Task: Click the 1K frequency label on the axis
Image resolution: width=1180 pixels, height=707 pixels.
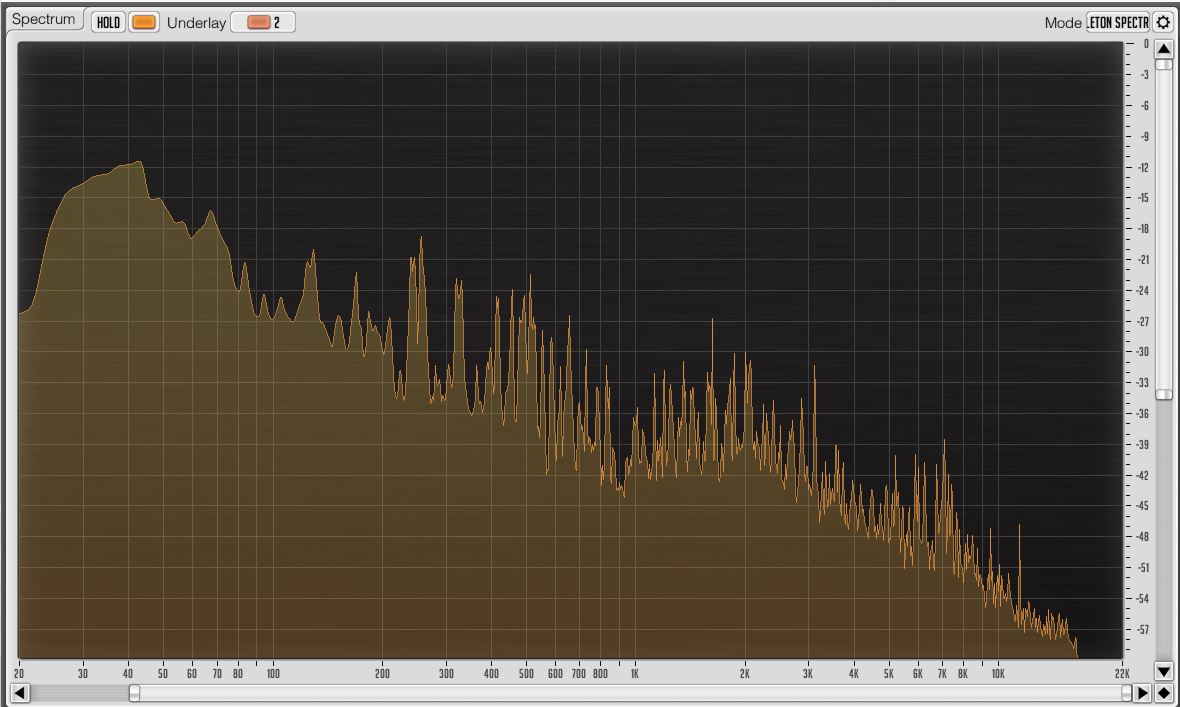Action: coord(634,674)
